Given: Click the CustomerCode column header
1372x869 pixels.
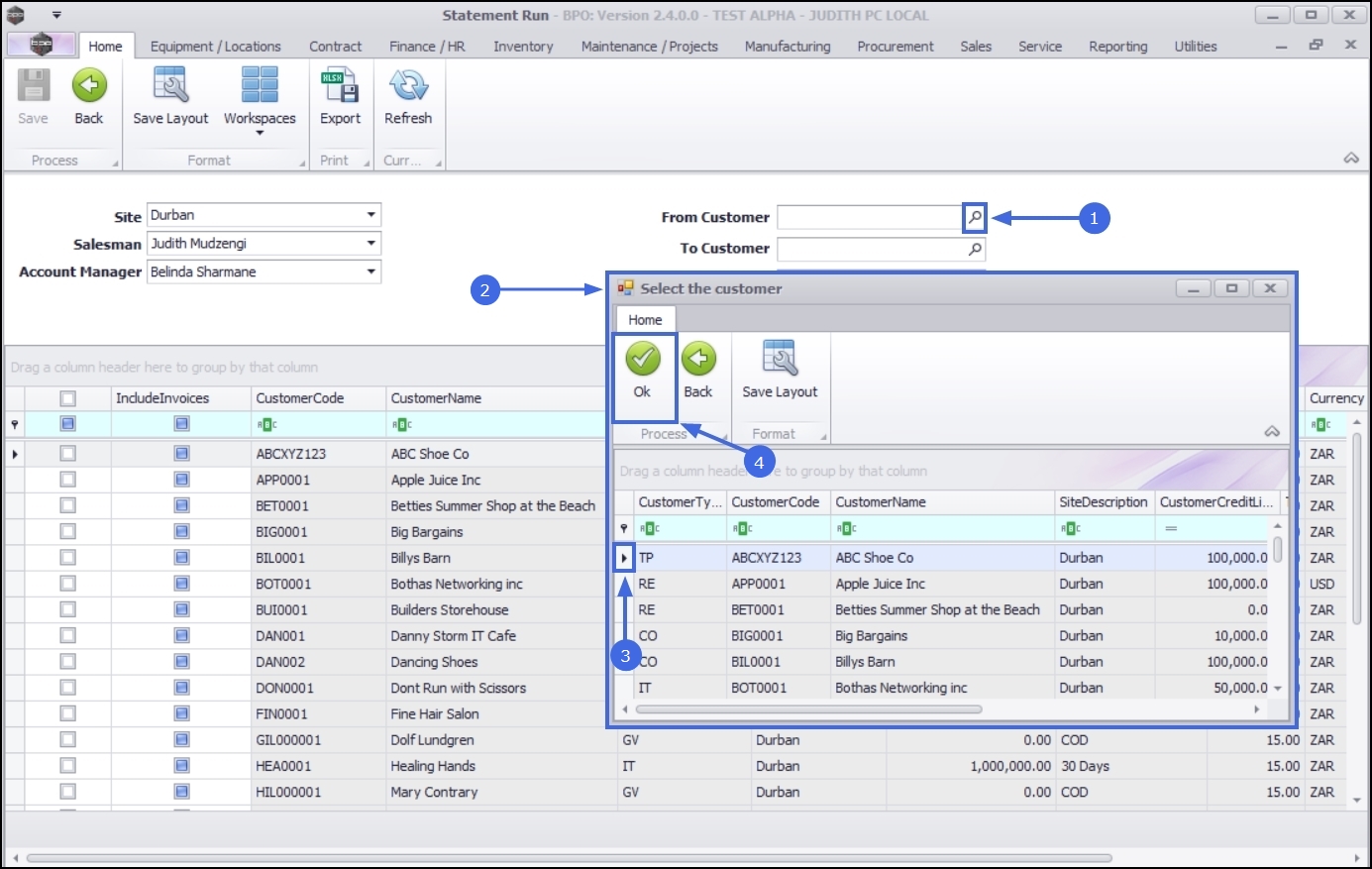Looking at the screenshot, I should (300, 398).
